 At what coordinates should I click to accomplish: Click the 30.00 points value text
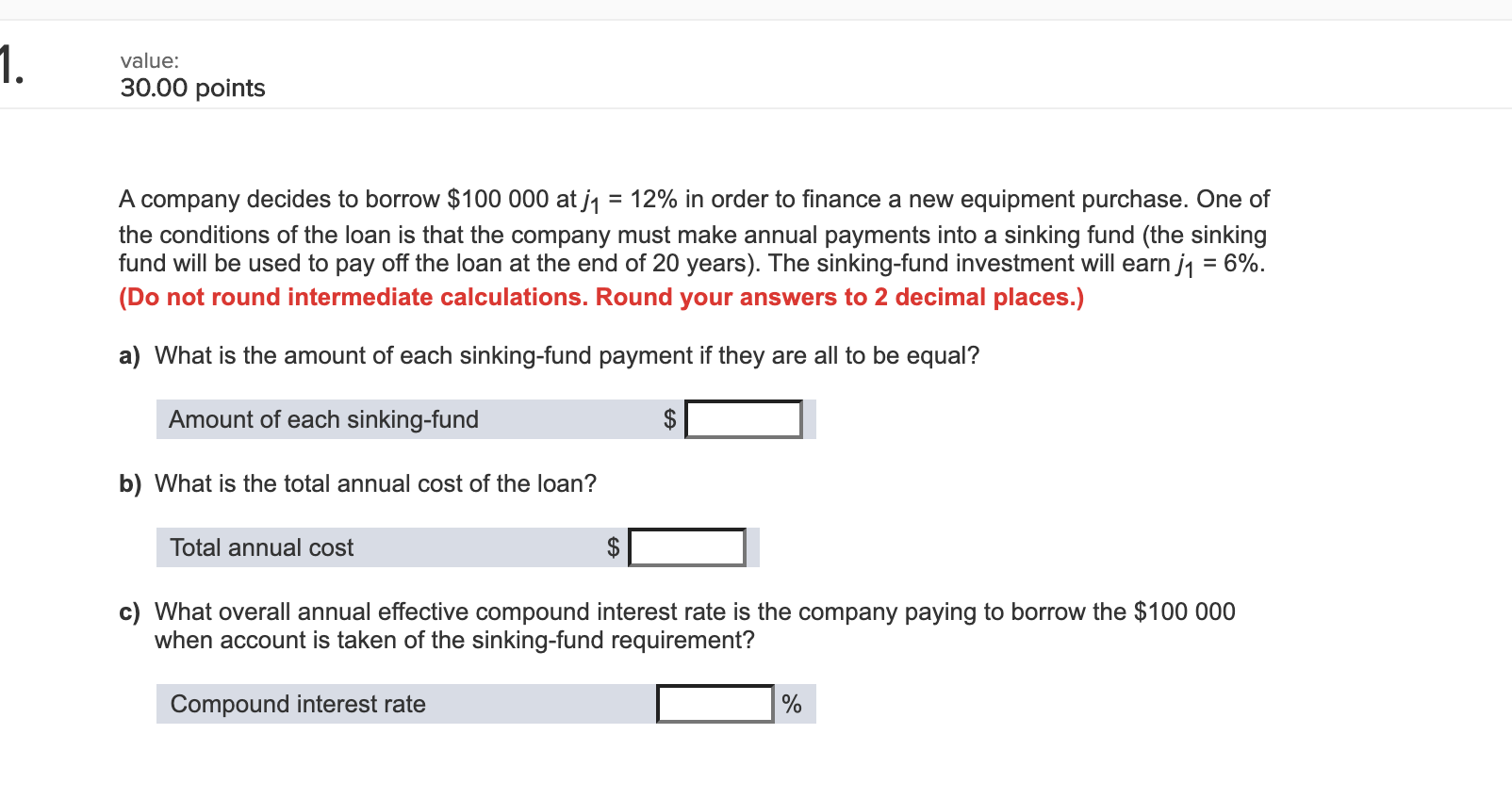[191, 88]
